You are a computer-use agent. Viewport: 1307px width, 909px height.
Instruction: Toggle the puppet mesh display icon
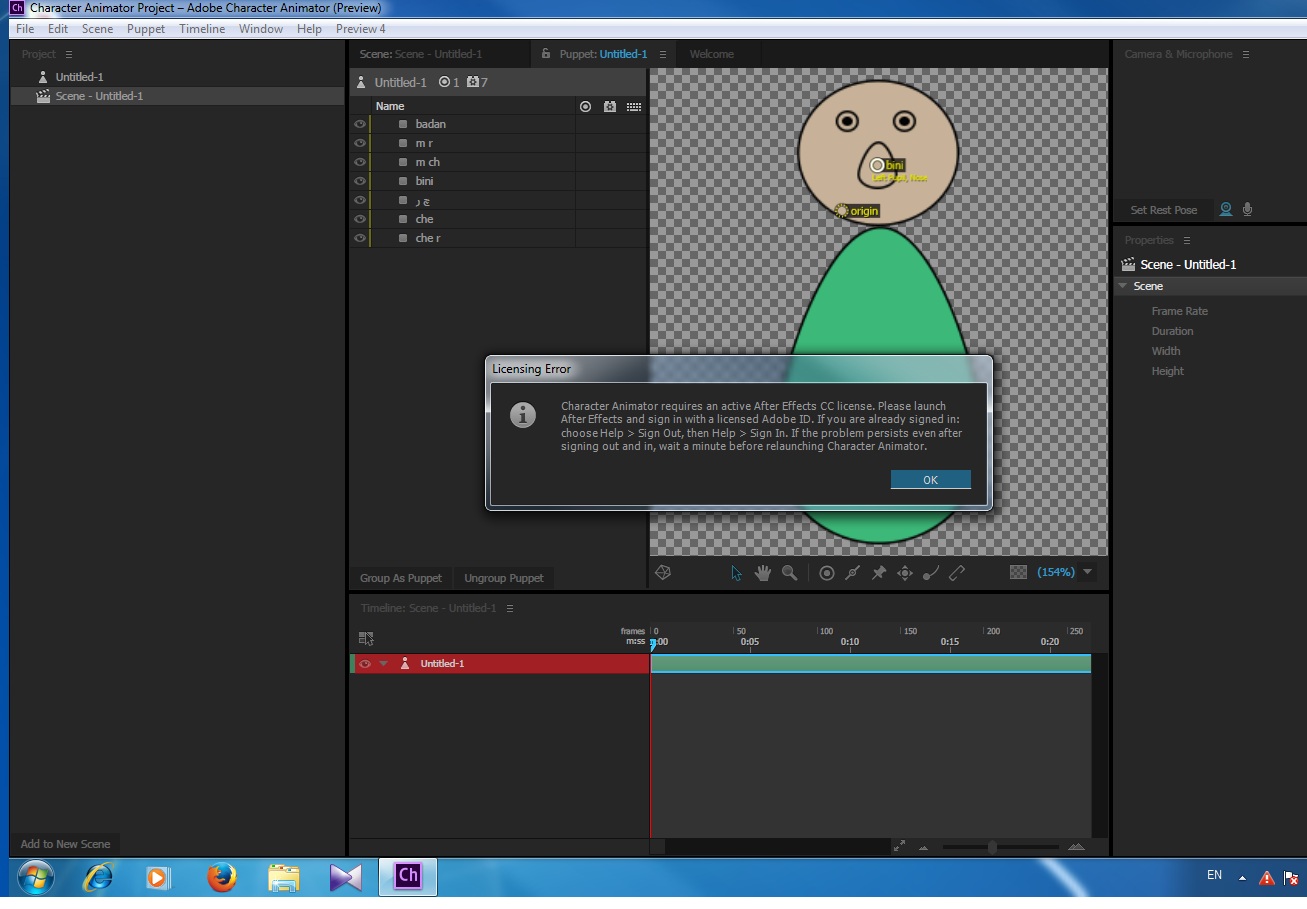pos(663,573)
